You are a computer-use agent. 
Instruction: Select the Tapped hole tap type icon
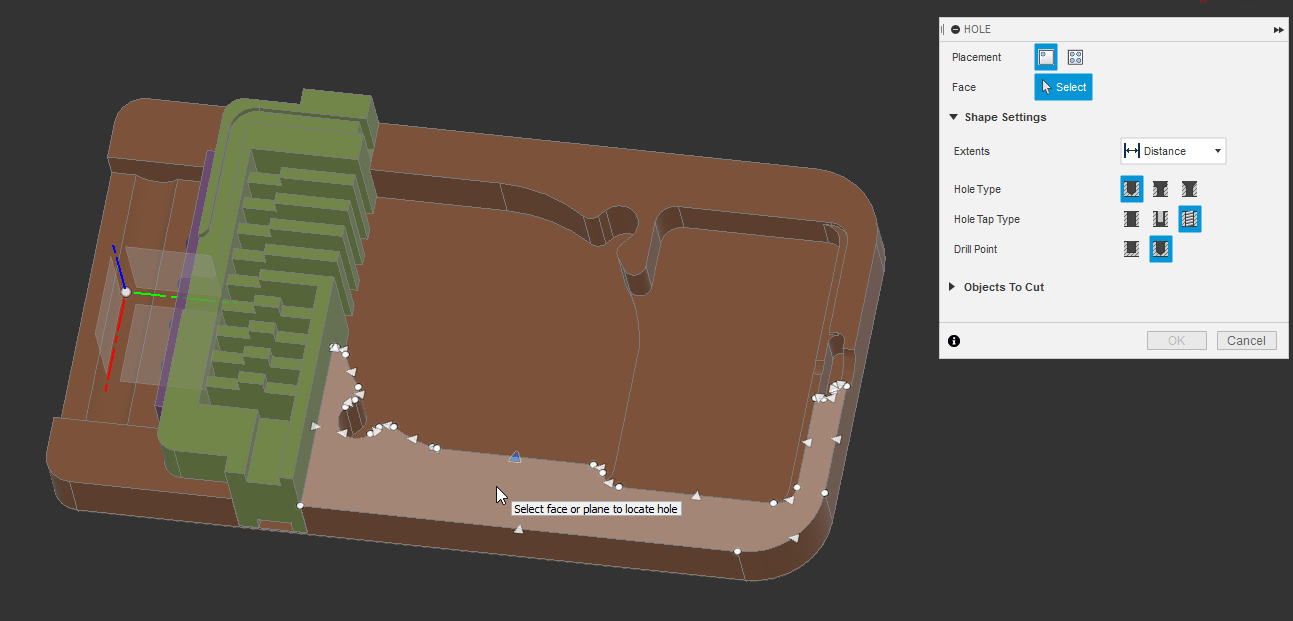point(1190,219)
